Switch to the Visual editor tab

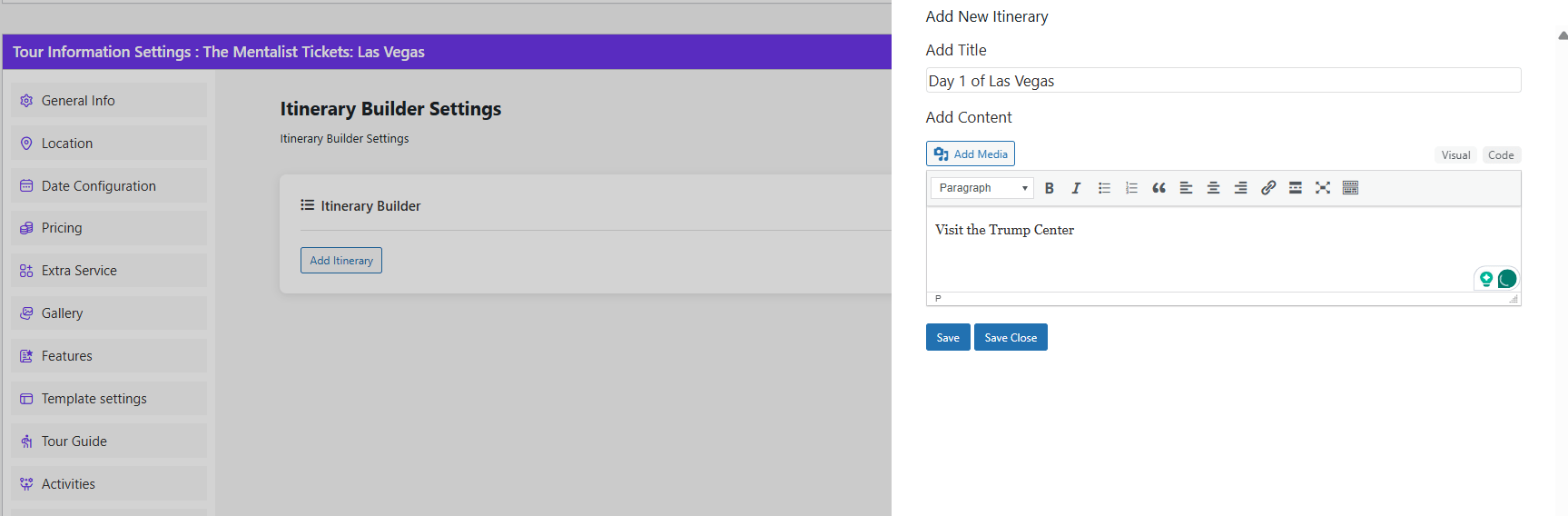[x=1455, y=155]
